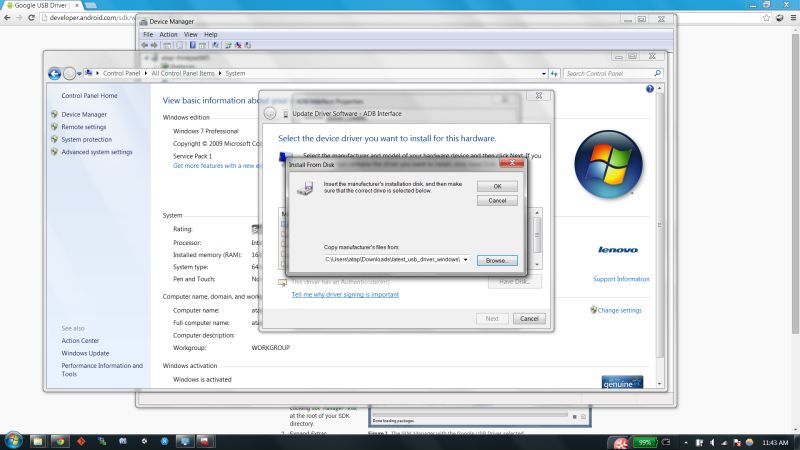Click the Disable device toolbar icon

(247, 45)
